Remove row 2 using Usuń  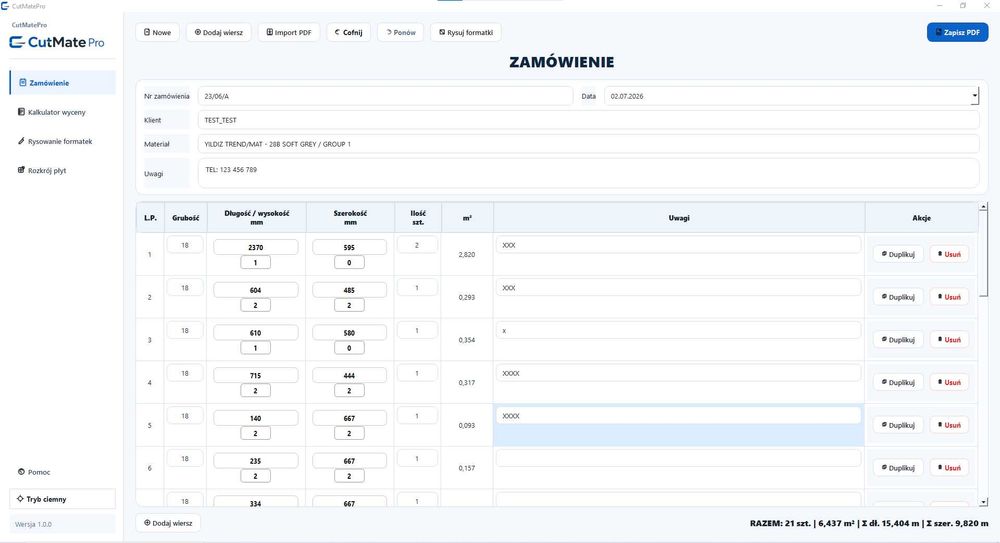click(949, 297)
